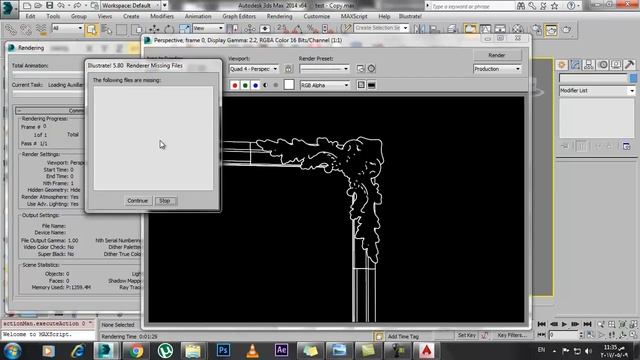Open the Modifier List dropdown
The image size is (640, 360).
coord(597,90)
